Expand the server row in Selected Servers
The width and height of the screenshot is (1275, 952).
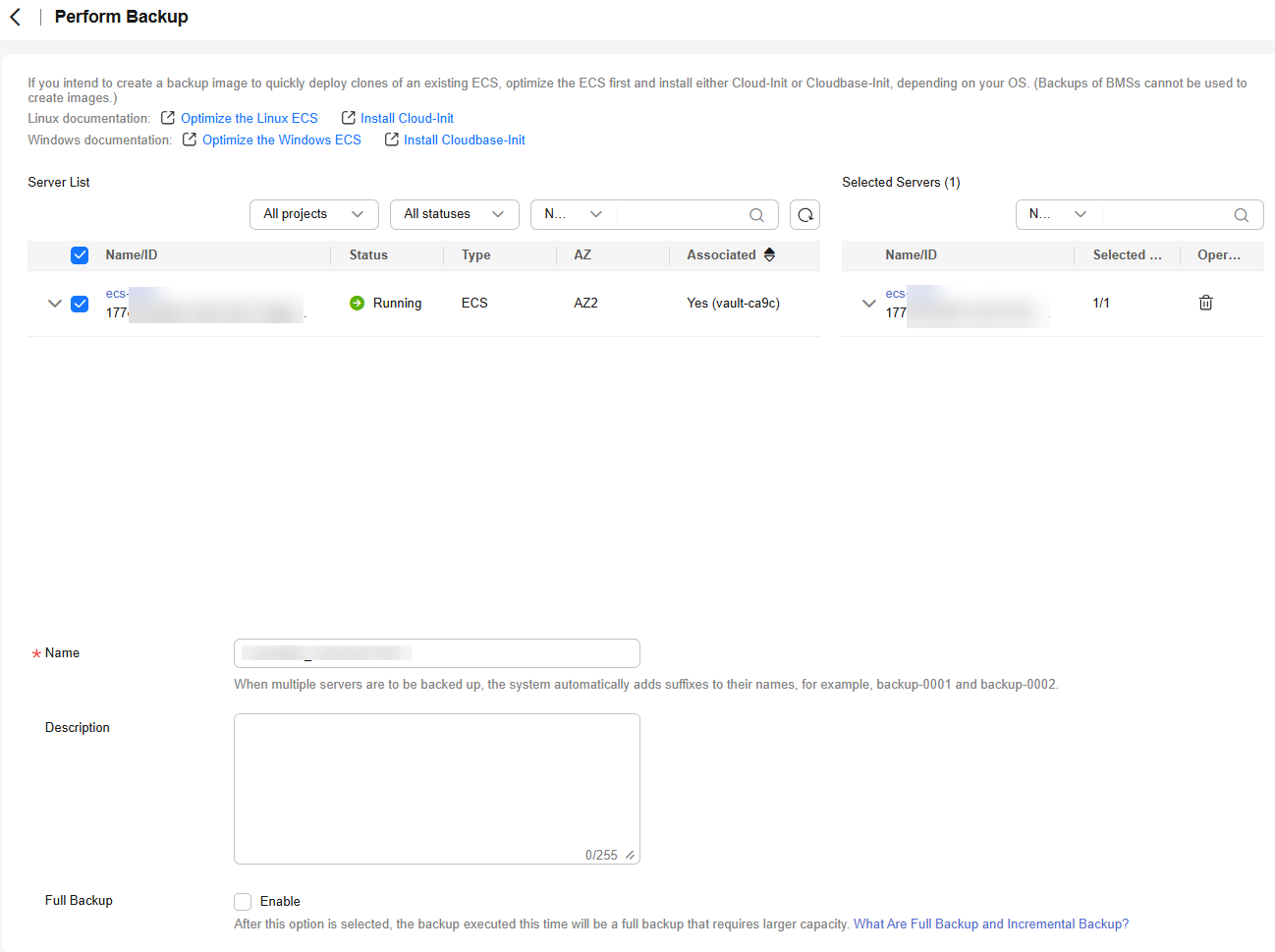(x=868, y=304)
